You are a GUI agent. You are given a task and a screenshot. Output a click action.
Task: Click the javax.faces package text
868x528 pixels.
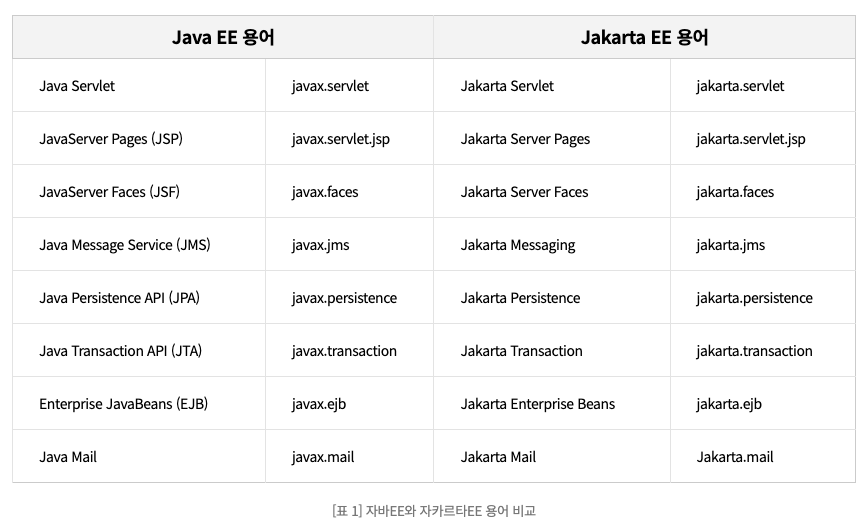325,192
